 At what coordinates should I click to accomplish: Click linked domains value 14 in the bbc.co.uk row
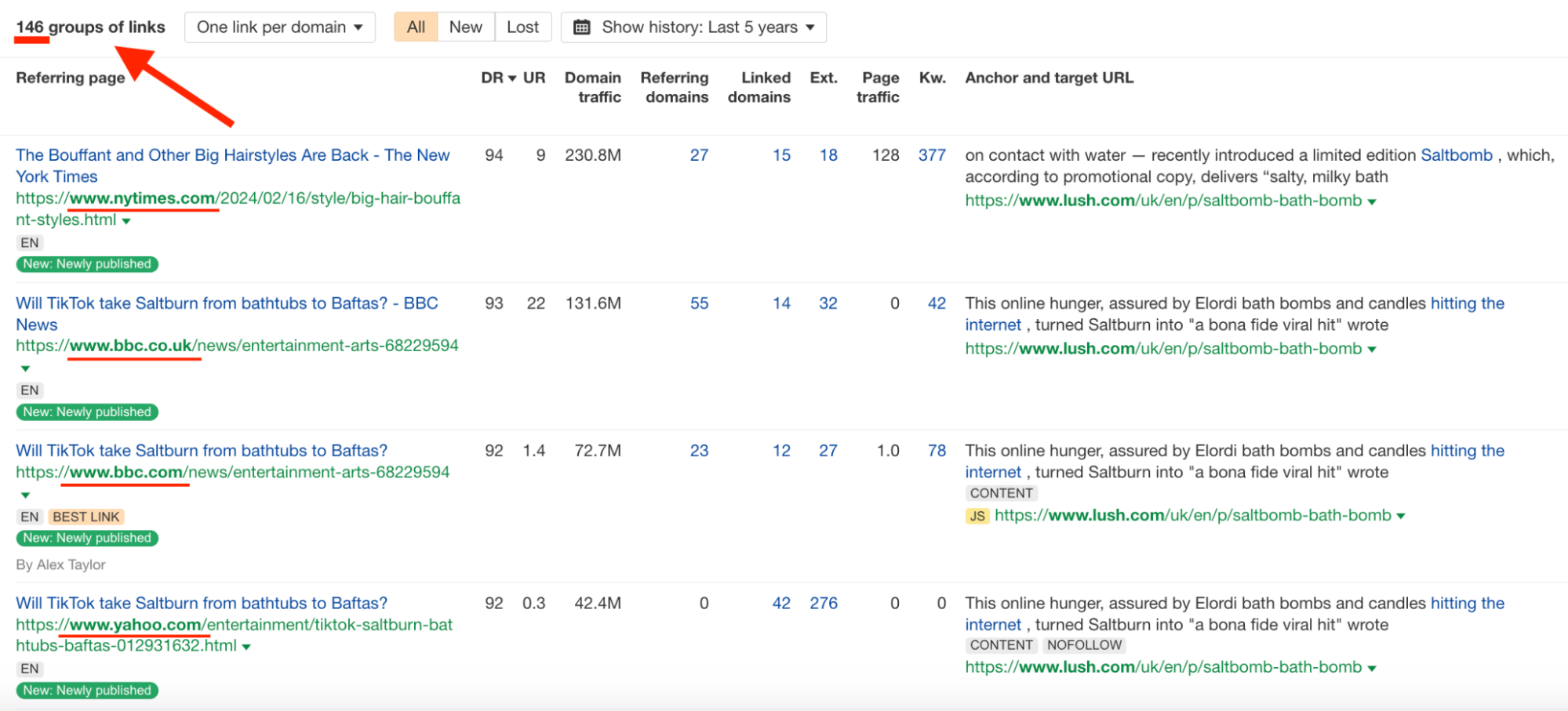click(781, 303)
